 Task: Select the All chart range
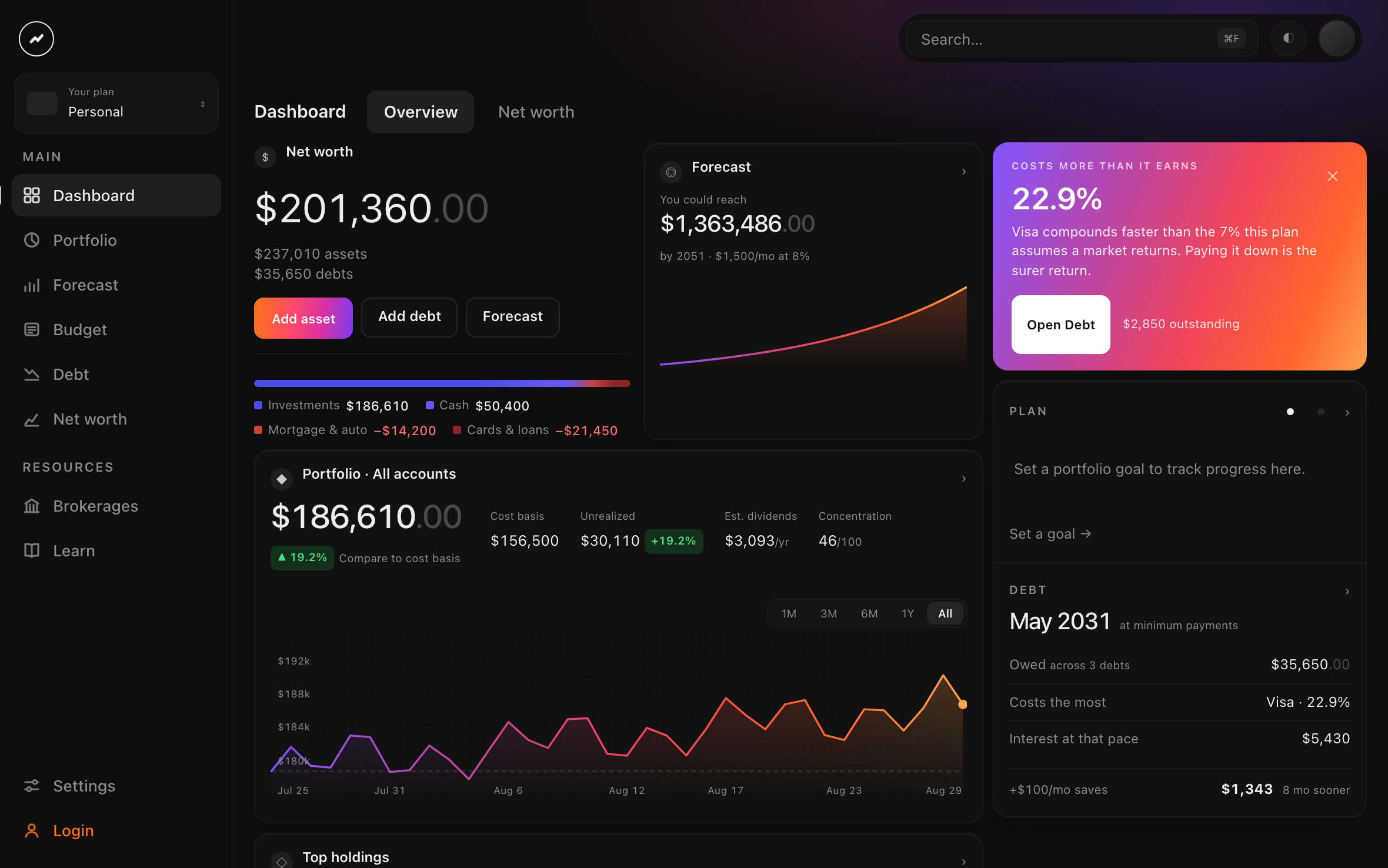(x=945, y=613)
